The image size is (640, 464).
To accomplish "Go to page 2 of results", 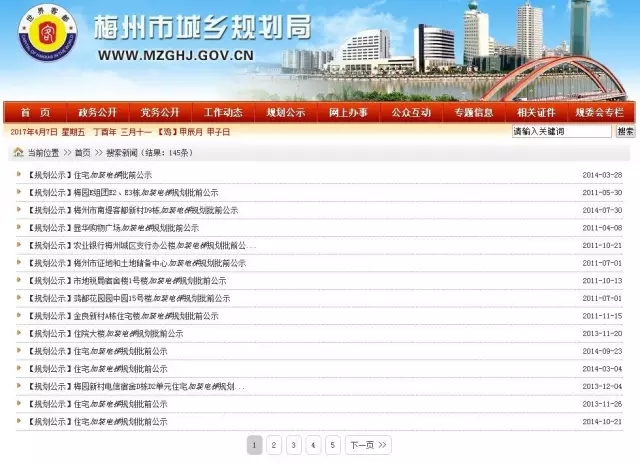I will point(274,445).
